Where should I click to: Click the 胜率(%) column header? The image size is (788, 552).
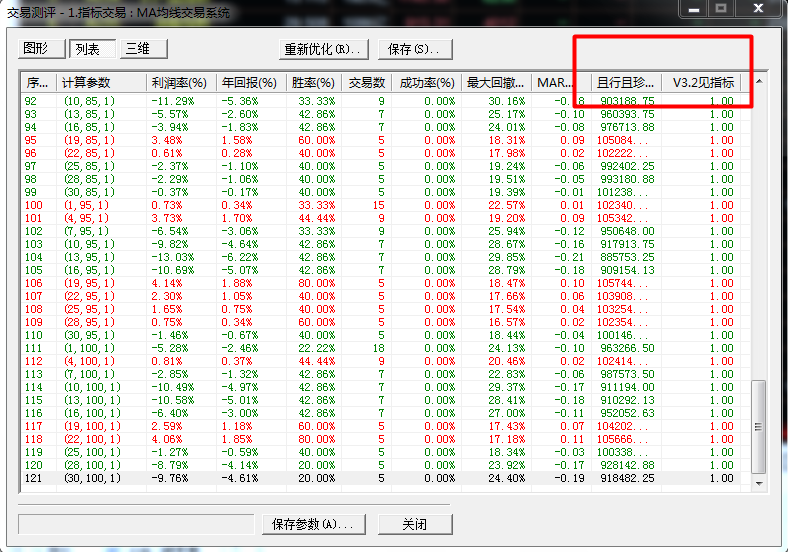(x=314, y=82)
